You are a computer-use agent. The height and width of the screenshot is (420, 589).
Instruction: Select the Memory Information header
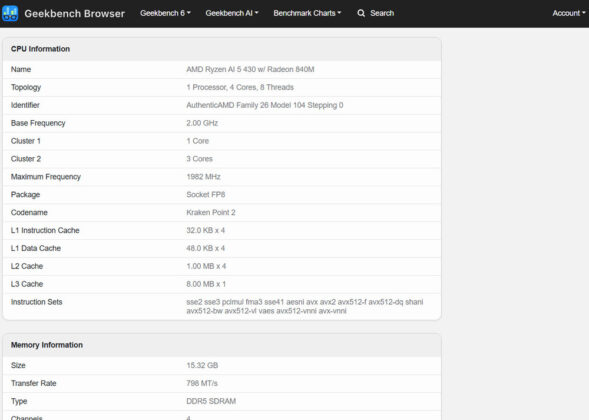[47, 345]
